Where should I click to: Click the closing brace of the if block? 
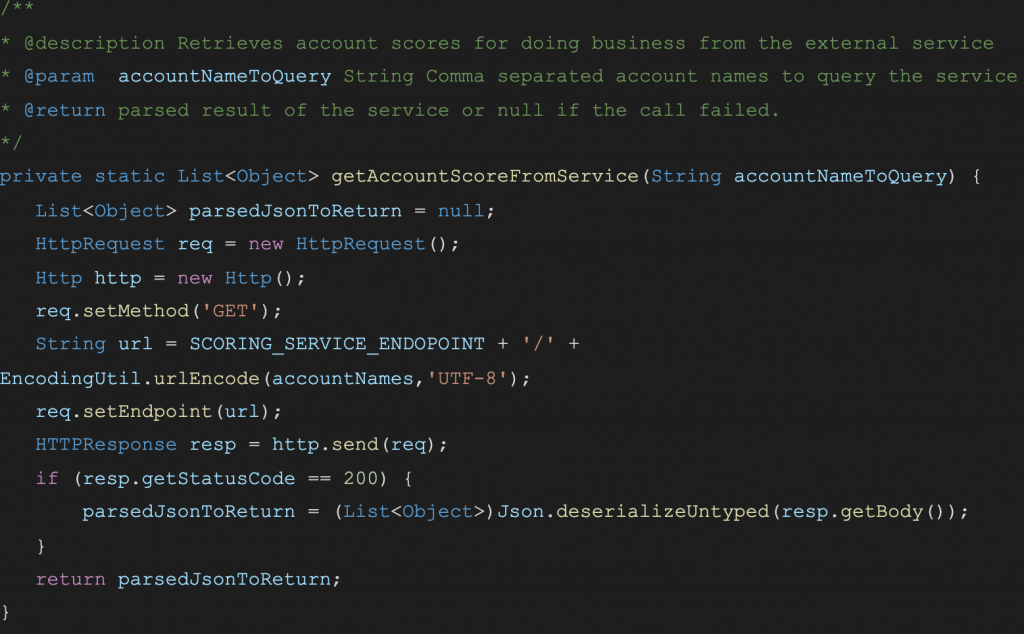[41, 545]
